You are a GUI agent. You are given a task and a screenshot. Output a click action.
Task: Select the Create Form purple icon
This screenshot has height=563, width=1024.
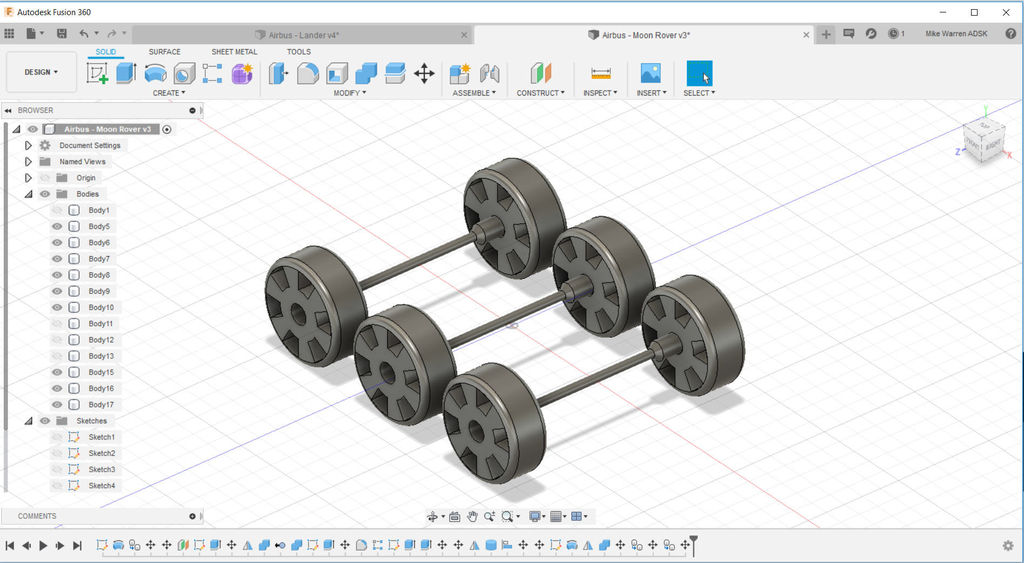click(x=242, y=73)
